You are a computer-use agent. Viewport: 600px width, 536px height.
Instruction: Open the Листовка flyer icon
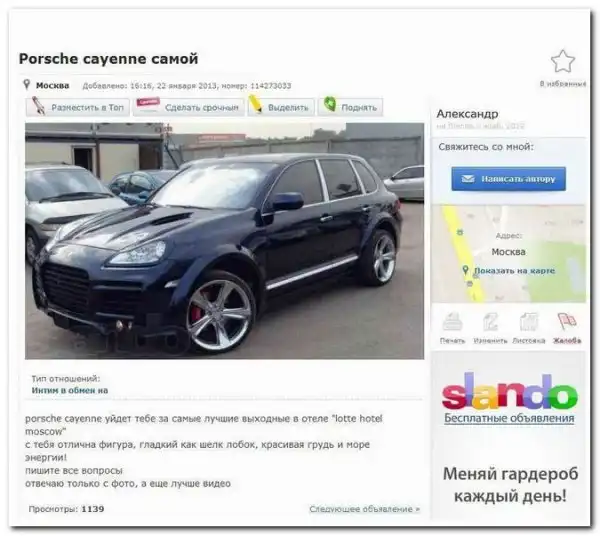click(529, 322)
